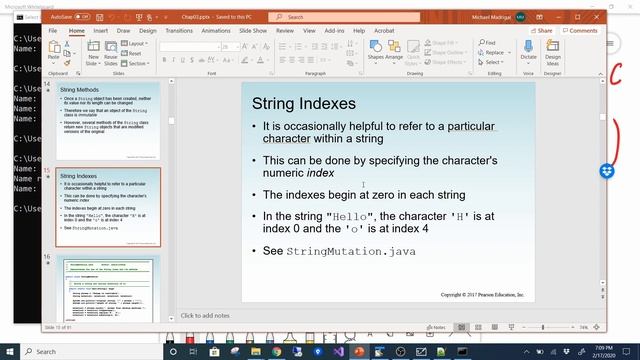Switch to the Insert tab
The image size is (640, 360).
coord(100,31)
